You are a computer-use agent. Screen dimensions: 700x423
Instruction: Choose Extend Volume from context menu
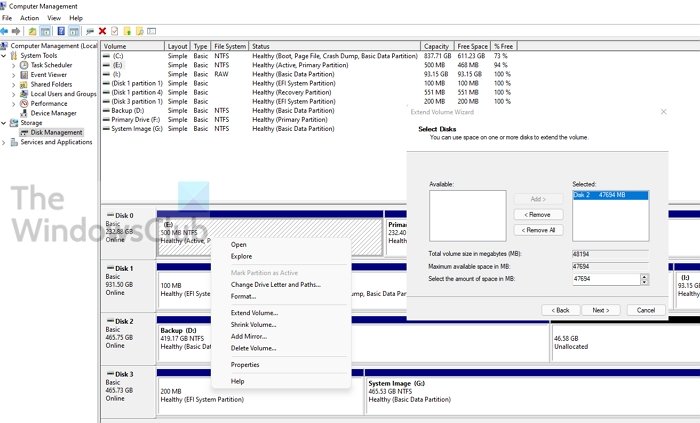point(254,313)
